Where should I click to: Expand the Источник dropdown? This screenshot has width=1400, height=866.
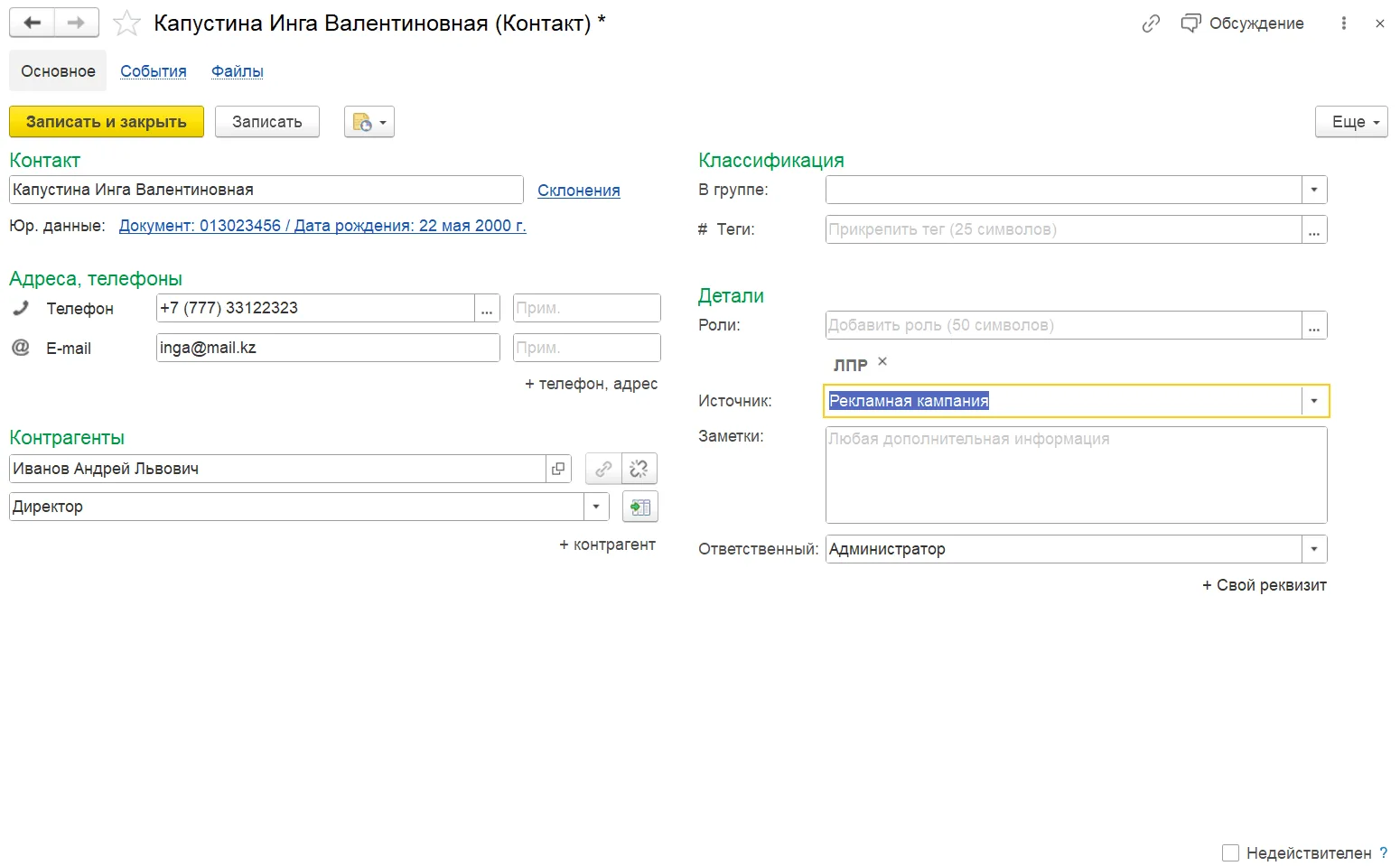click(x=1314, y=401)
